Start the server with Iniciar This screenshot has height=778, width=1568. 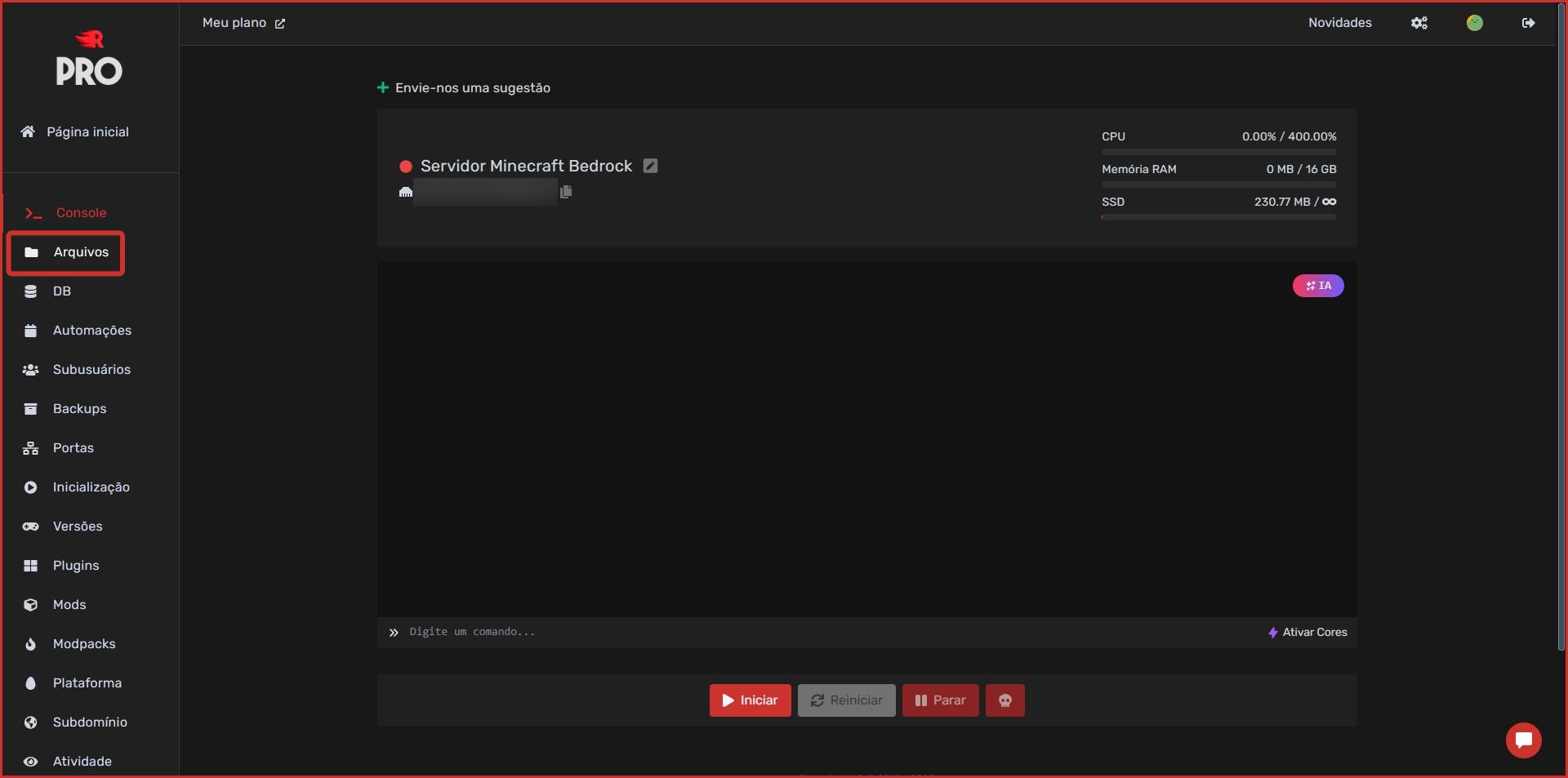tap(751, 700)
